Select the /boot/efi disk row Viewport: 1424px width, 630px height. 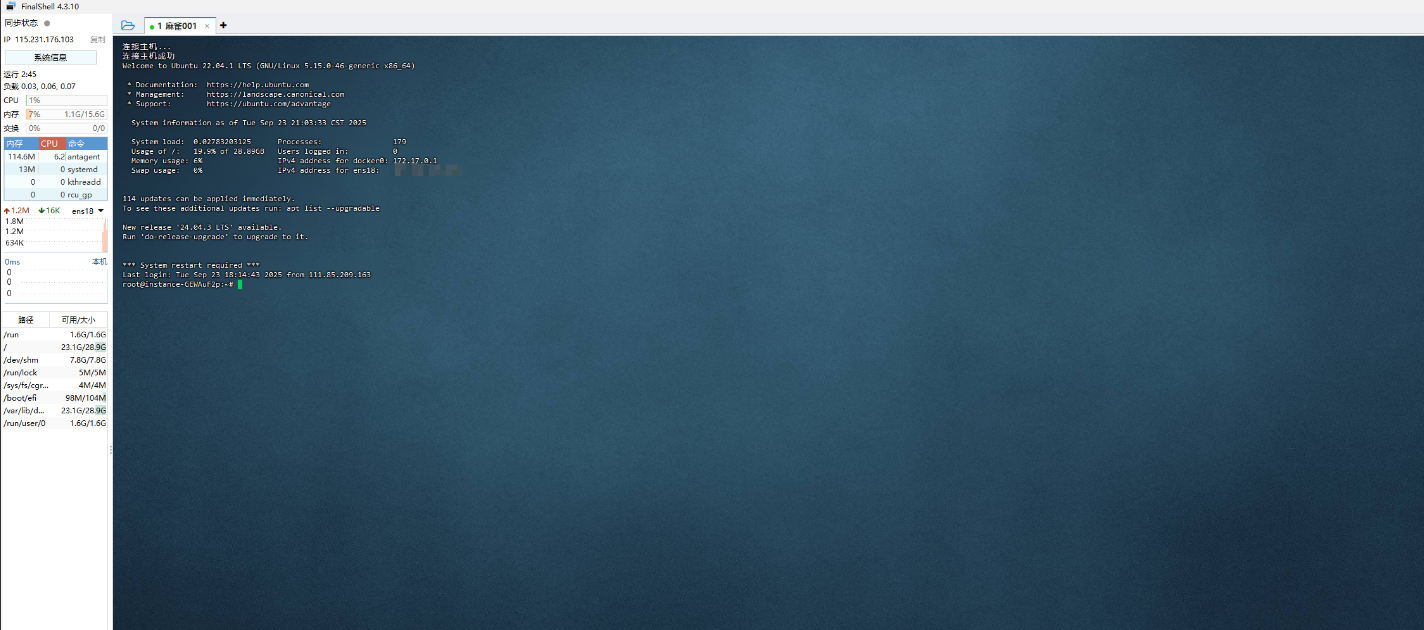click(x=54, y=398)
